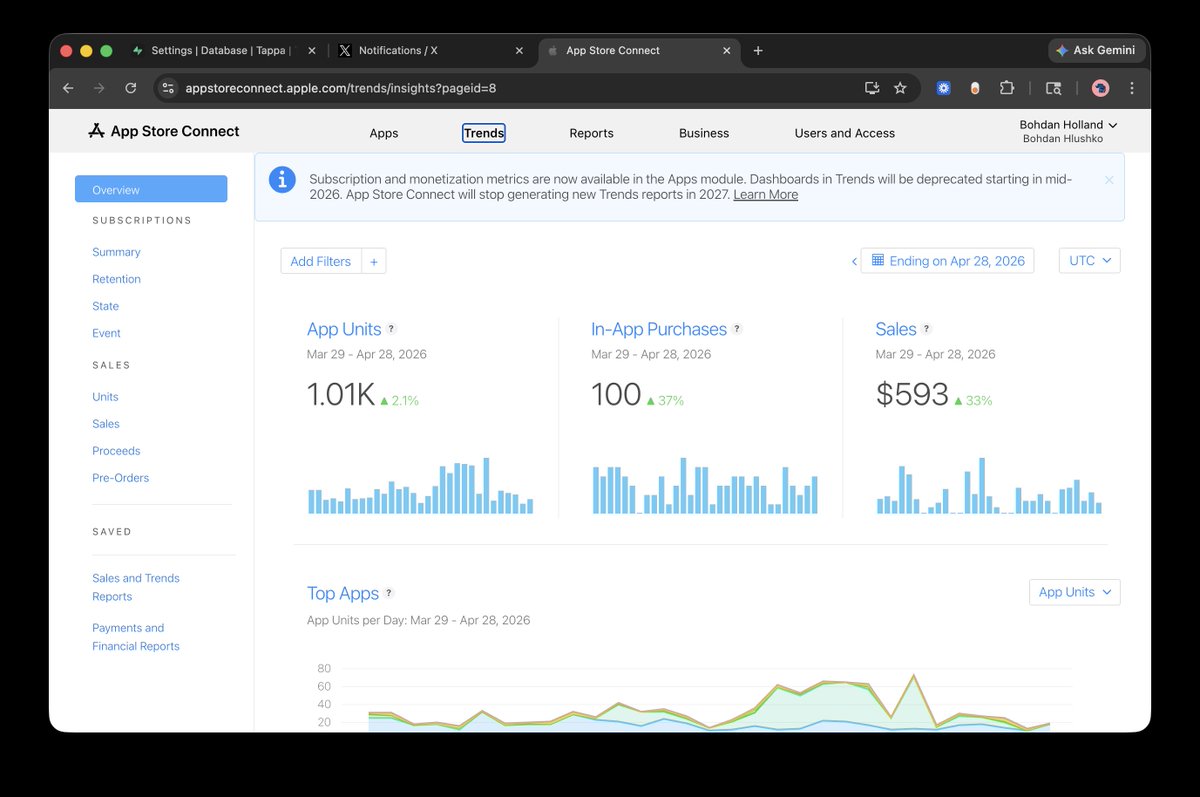Go to the Business tab
1200x797 pixels.
click(x=704, y=133)
